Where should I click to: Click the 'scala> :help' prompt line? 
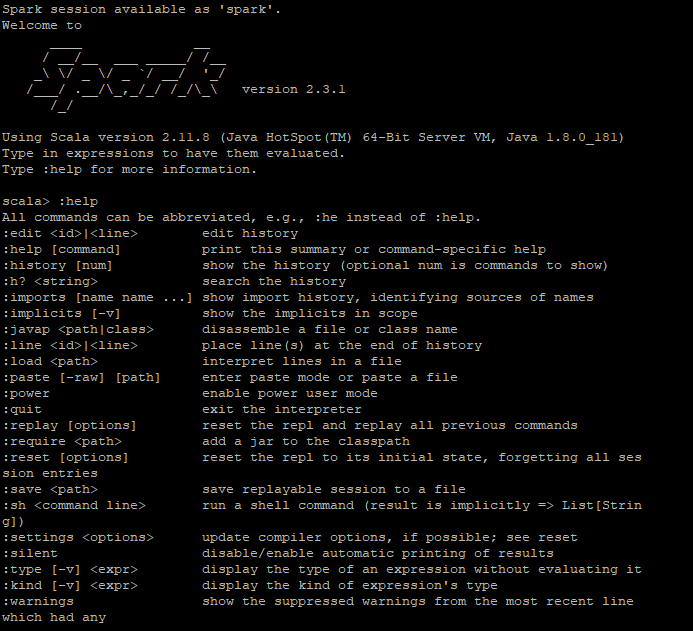[x=50, y=201]
